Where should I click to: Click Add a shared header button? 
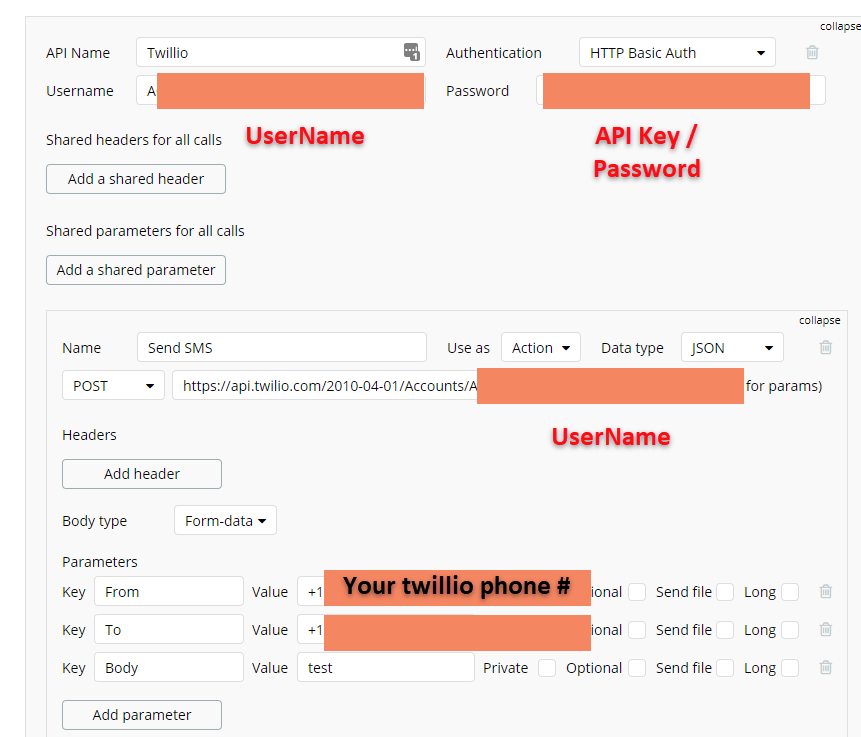(136, 179)
